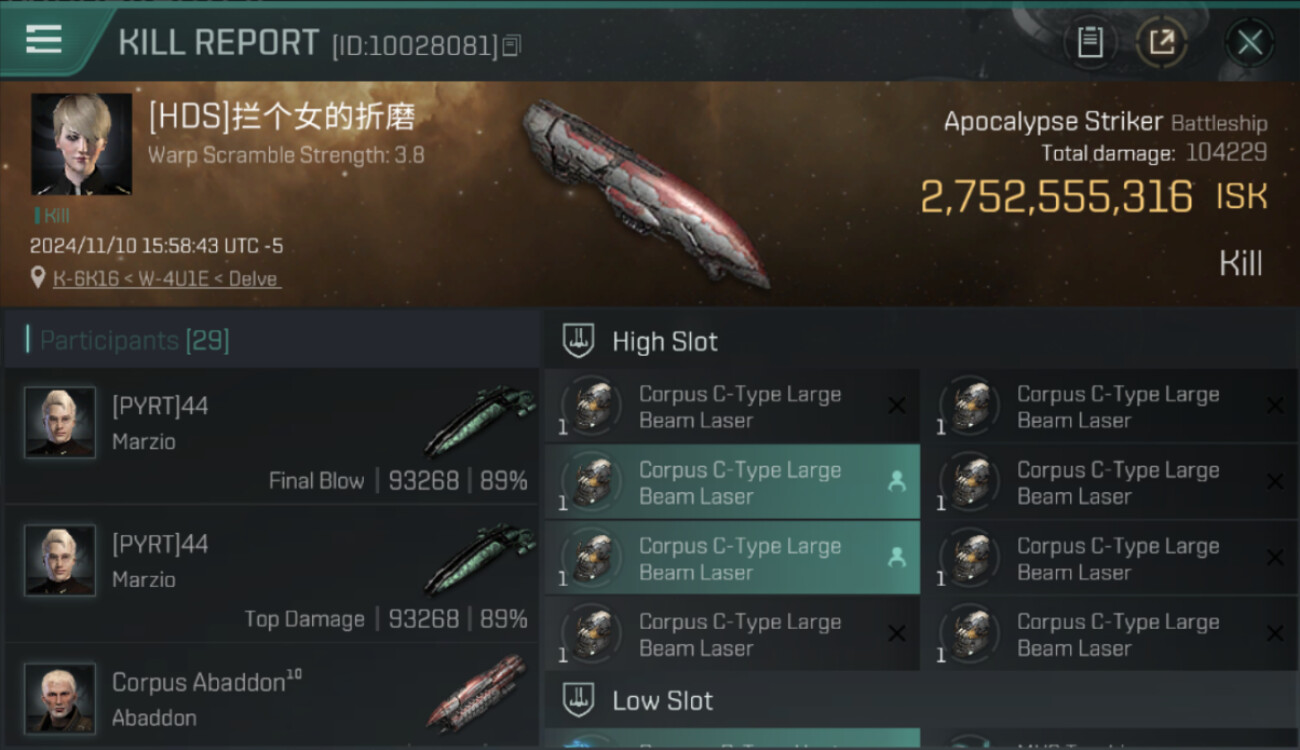
Task: Open the victim pilot portrait
Action: click(x=81, y=144)
